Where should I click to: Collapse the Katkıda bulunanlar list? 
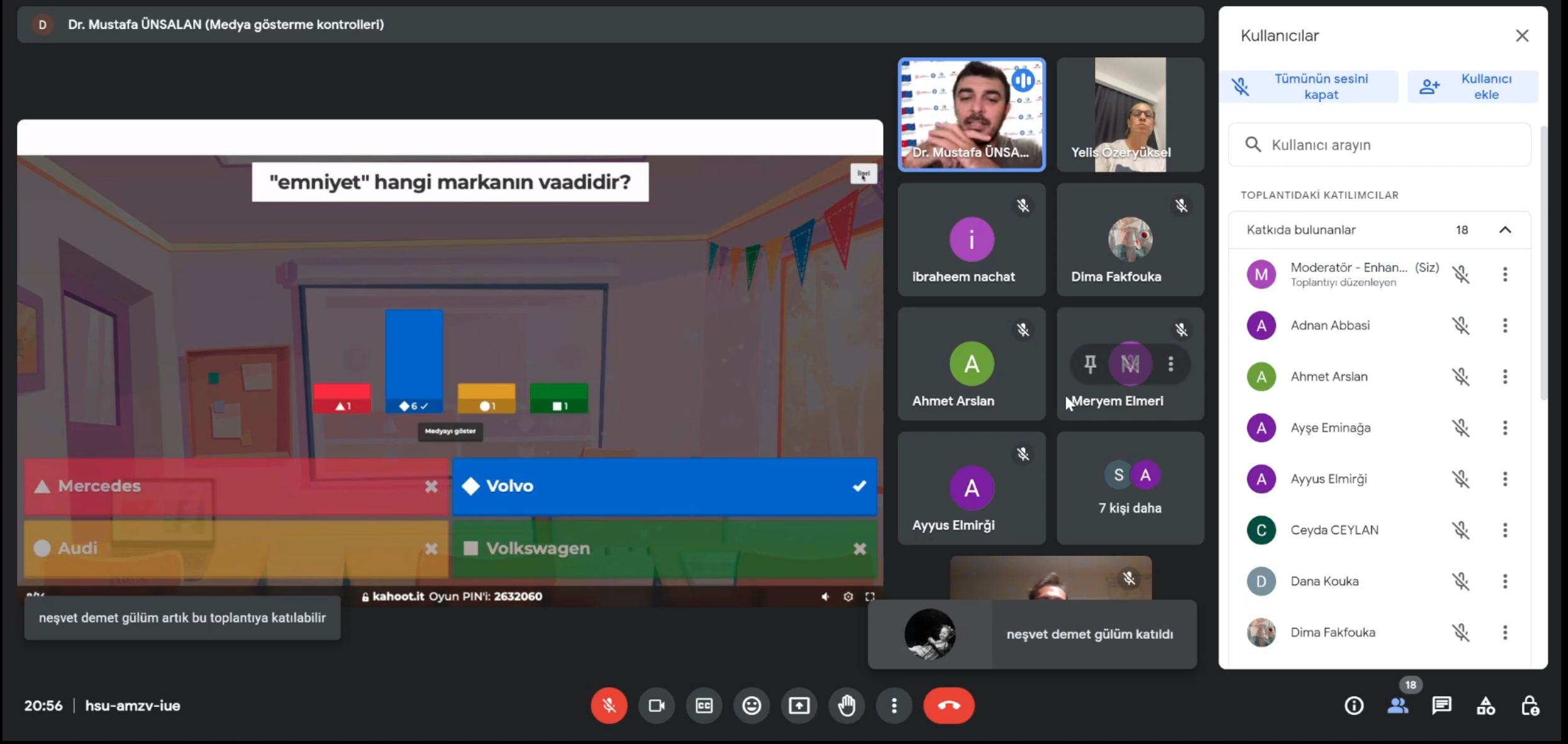(1504, 230)
